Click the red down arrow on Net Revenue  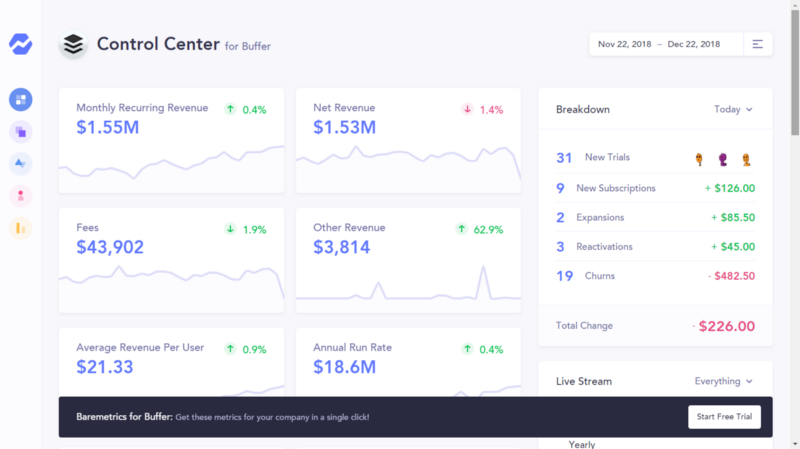tap(467, 109)
